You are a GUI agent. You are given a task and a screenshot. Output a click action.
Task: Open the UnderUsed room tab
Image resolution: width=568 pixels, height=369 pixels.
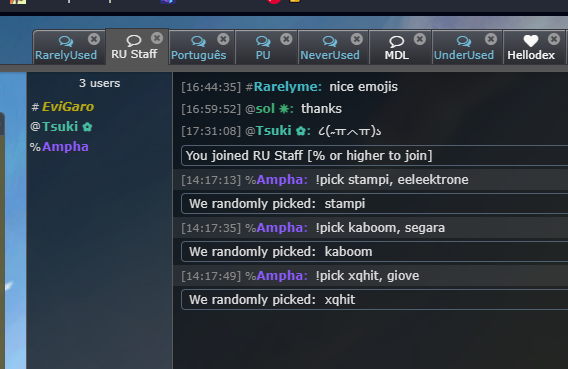point(464,48)
